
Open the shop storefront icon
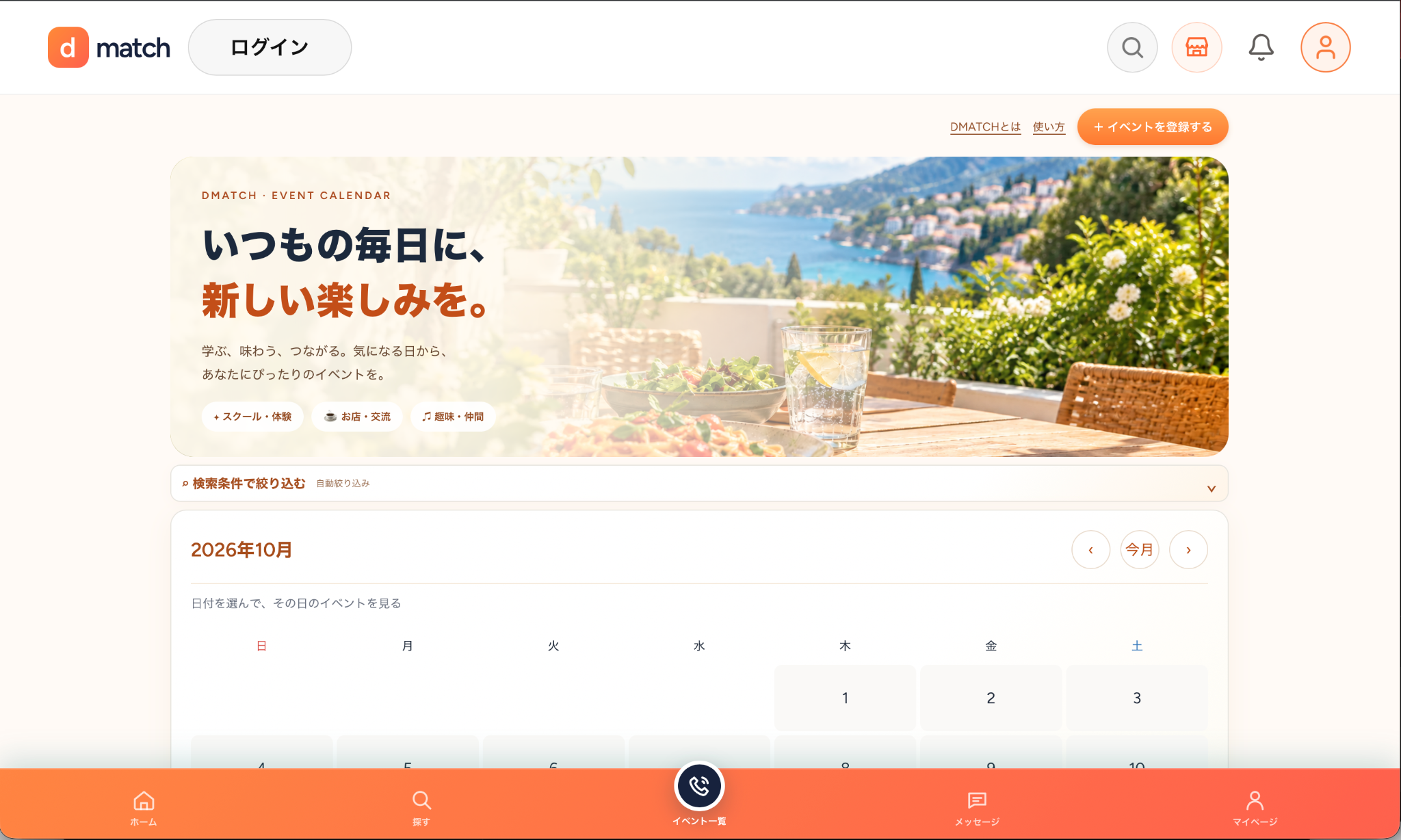[x=1196, y=47]
